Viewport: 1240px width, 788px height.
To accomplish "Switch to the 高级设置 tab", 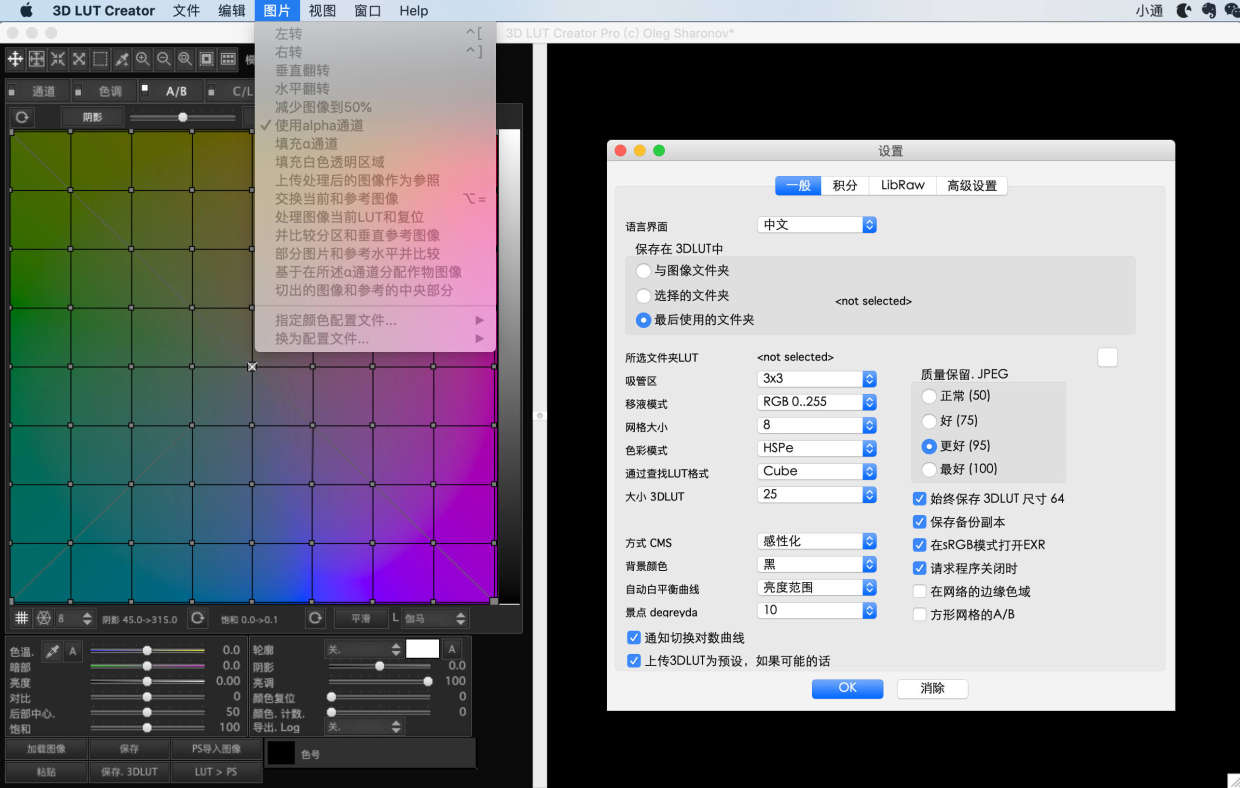I will coord(972,185).
